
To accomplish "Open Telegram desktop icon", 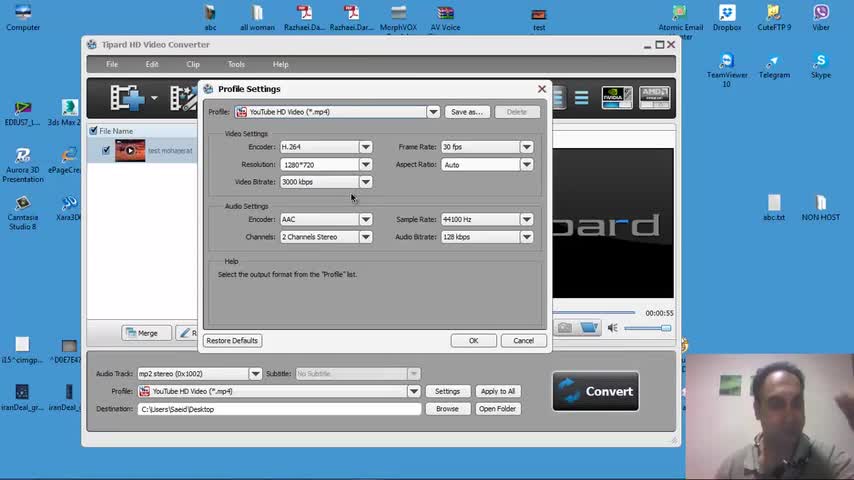I will coord(774,66).
